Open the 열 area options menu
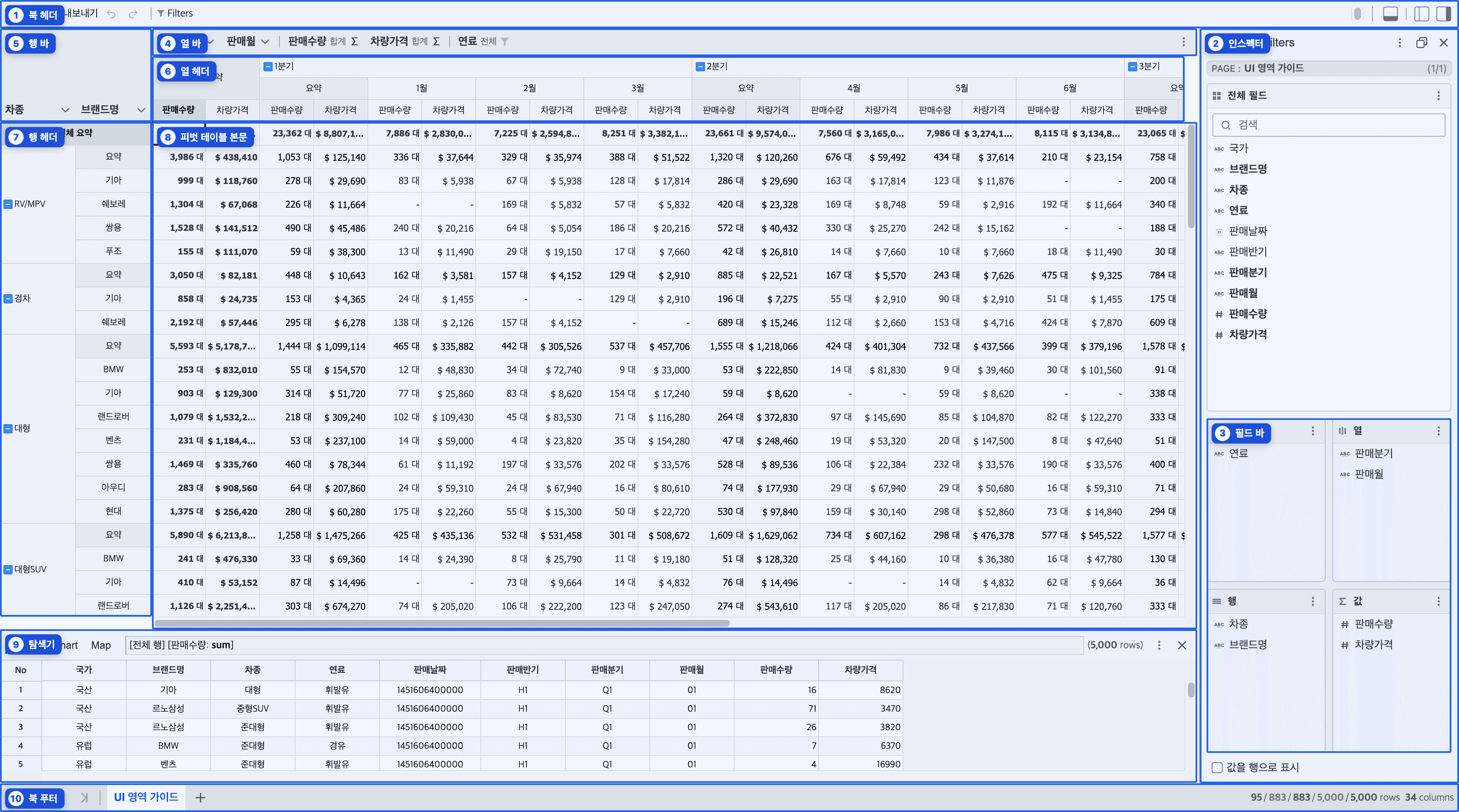This screenshot has width=1459, height=812. 1438,431
